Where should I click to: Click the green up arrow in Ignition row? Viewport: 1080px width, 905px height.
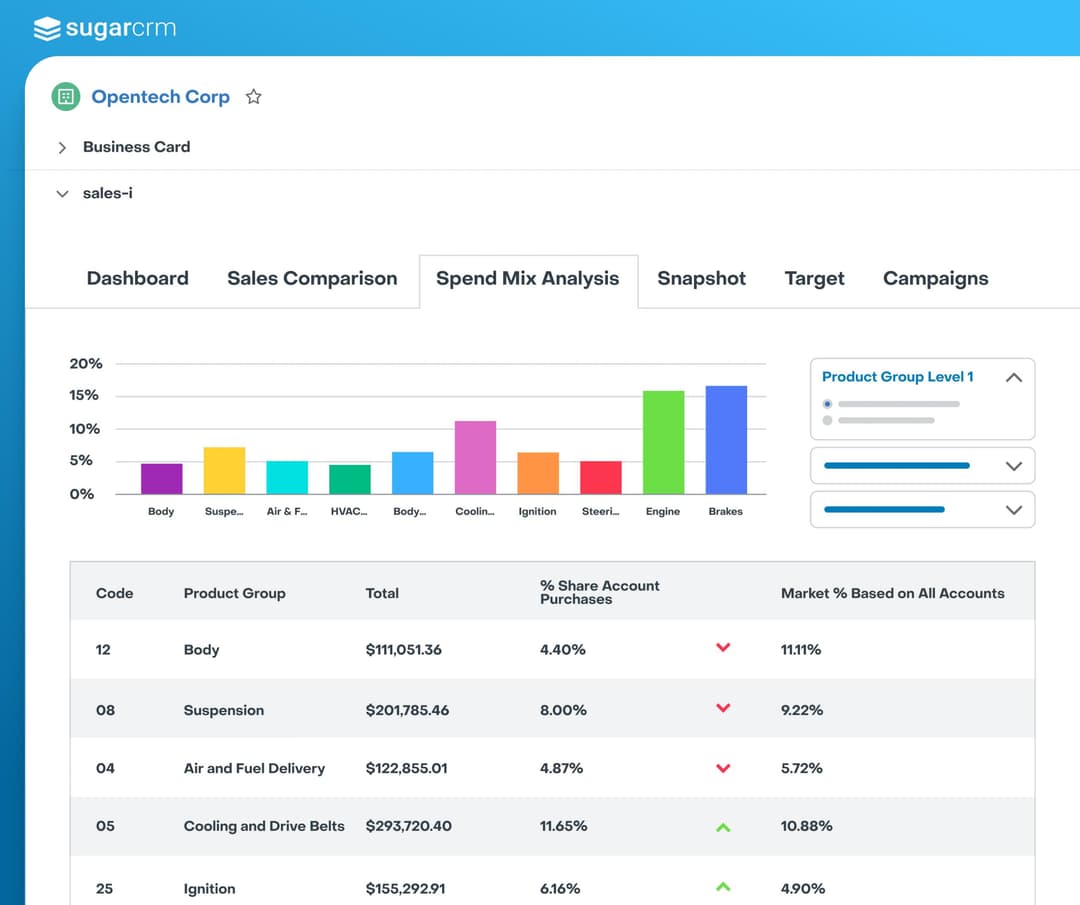coord(723,887)
